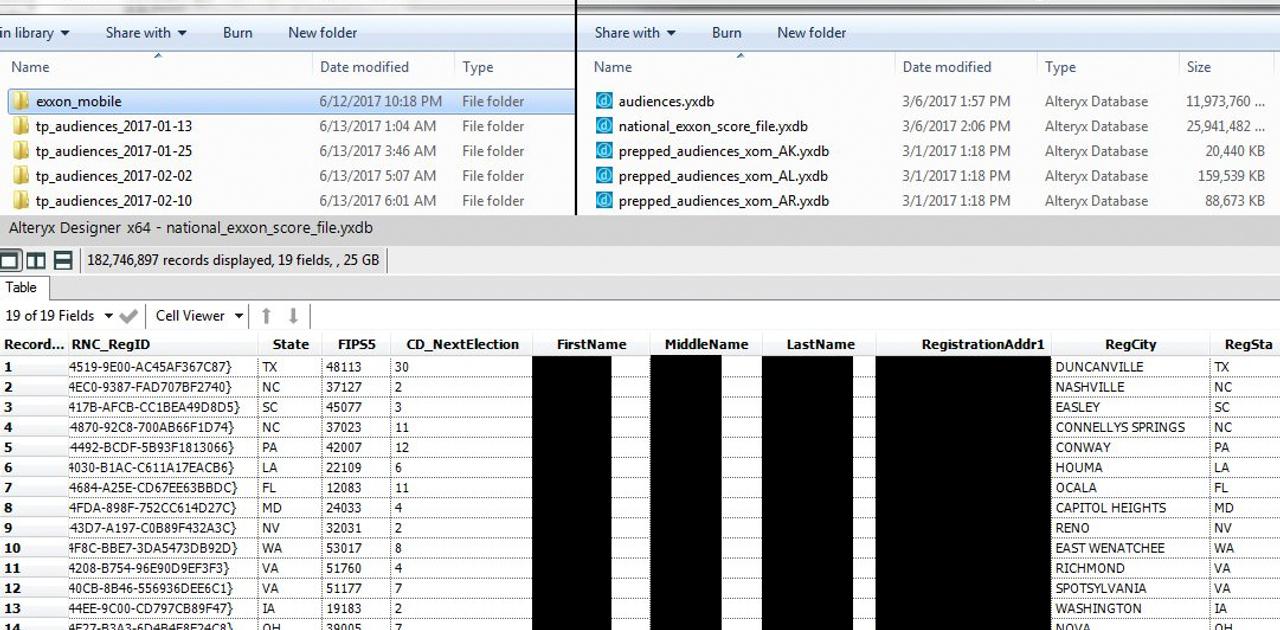Screen dimensions: 1280x630
Task: Click the LastName column header
Action: [820, 345]
